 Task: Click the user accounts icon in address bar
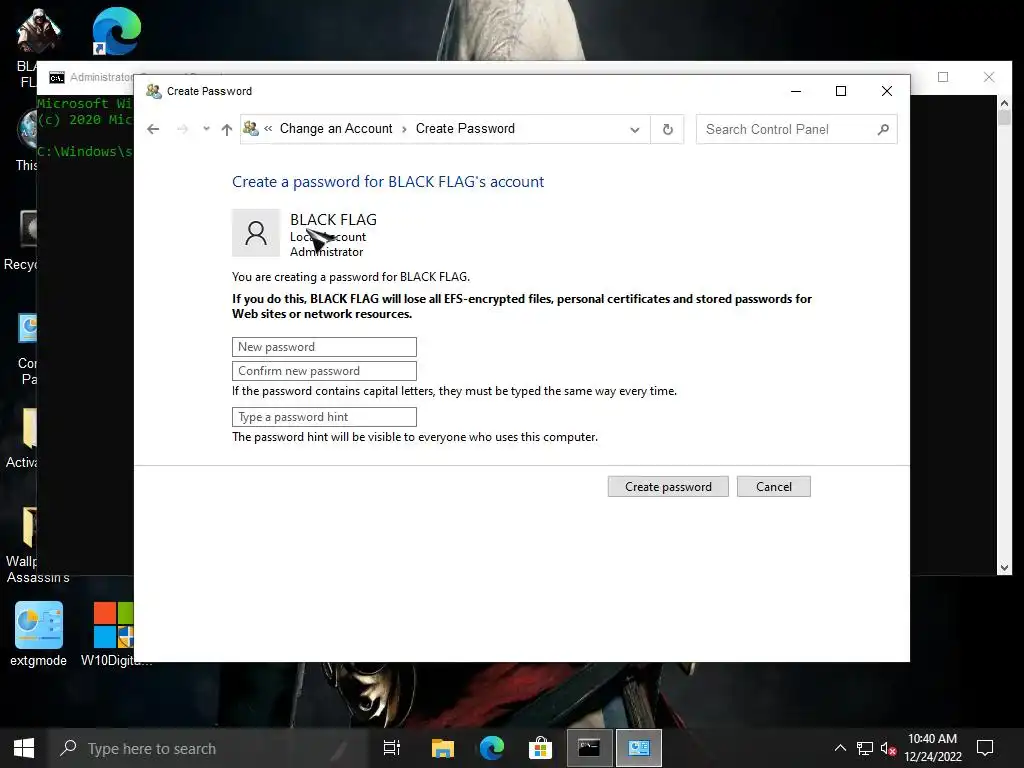[x=251, y=128]
